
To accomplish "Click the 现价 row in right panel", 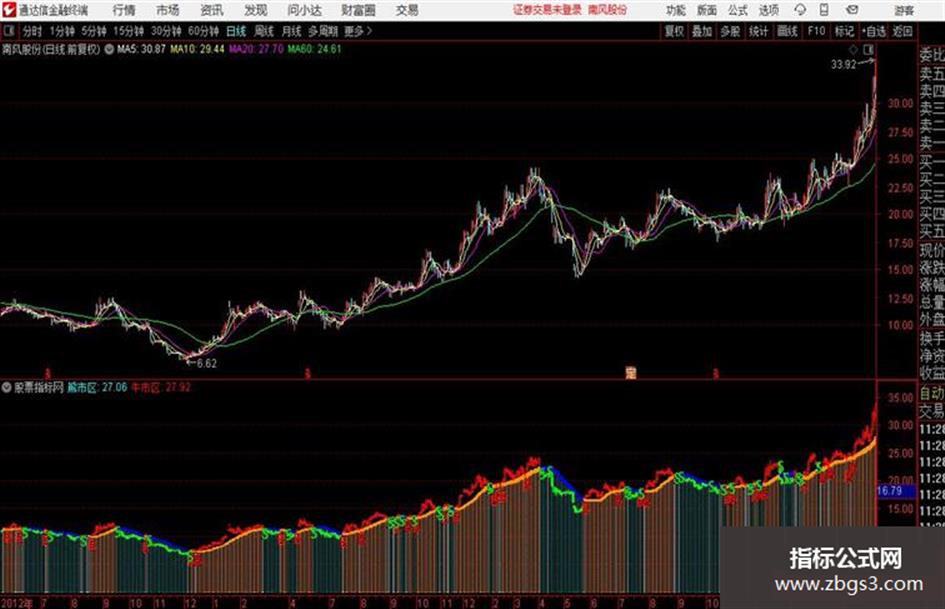I will pos(932,250).
